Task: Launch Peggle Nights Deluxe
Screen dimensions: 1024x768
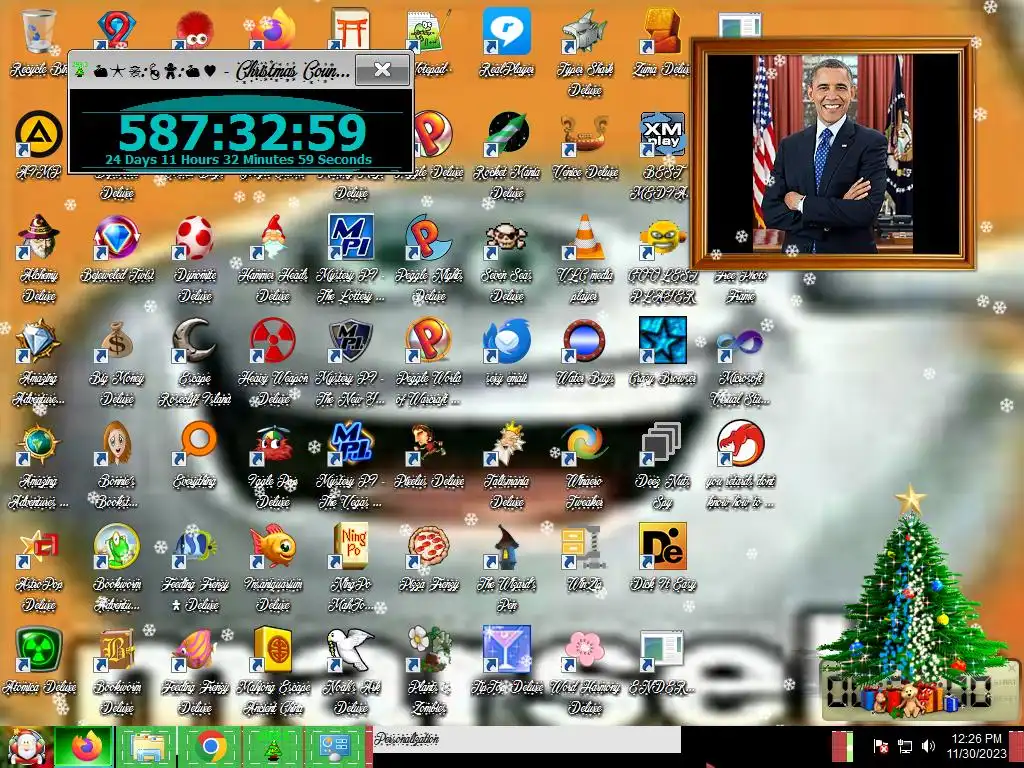Action: [x=428, y=237]
